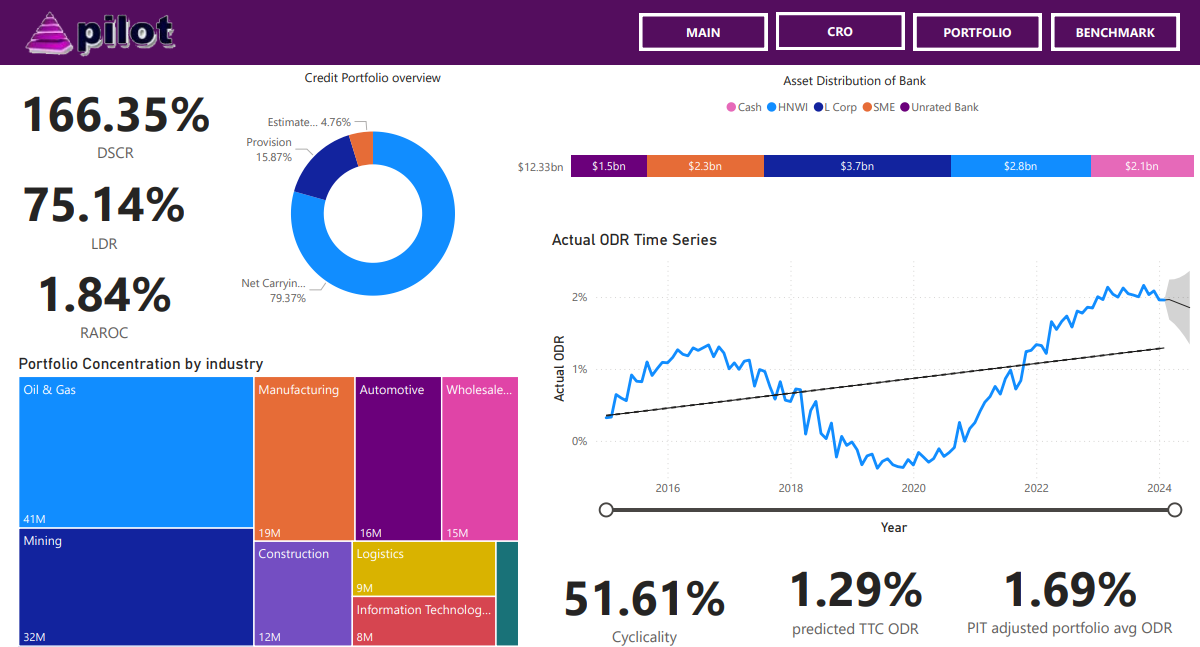
Task: Go to the PORTFOLIO page
Action: 977,32
